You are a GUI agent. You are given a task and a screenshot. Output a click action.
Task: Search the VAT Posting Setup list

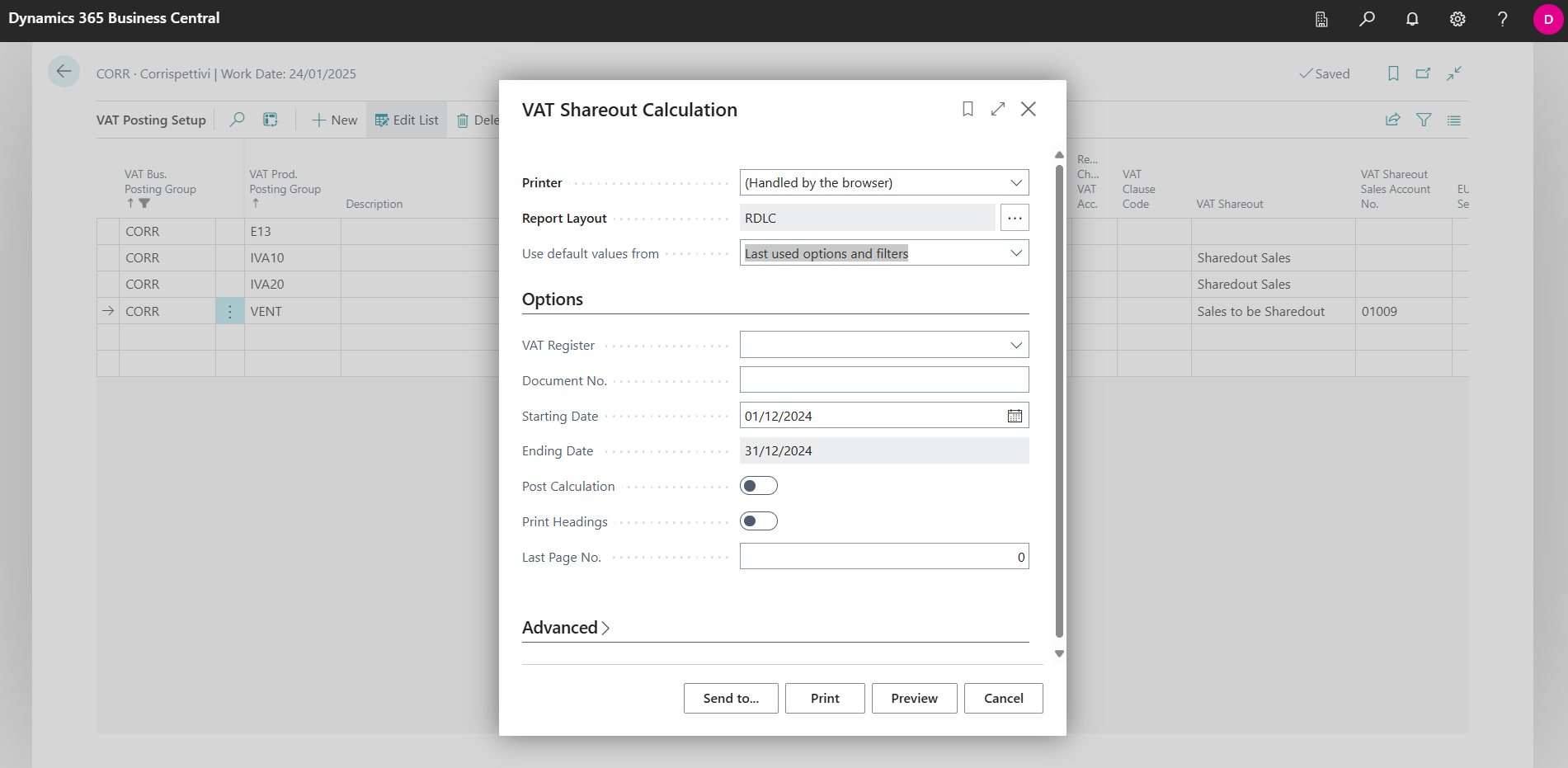click(238, 120)
